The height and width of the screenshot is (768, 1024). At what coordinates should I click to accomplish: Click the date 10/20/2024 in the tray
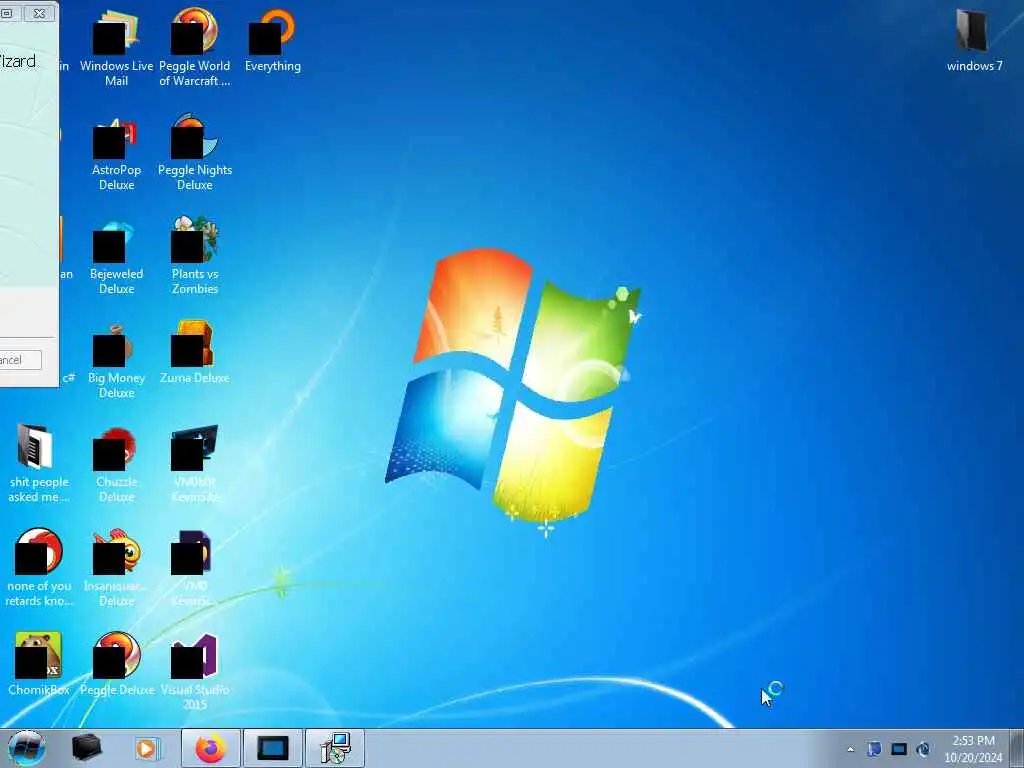point(973,758)
